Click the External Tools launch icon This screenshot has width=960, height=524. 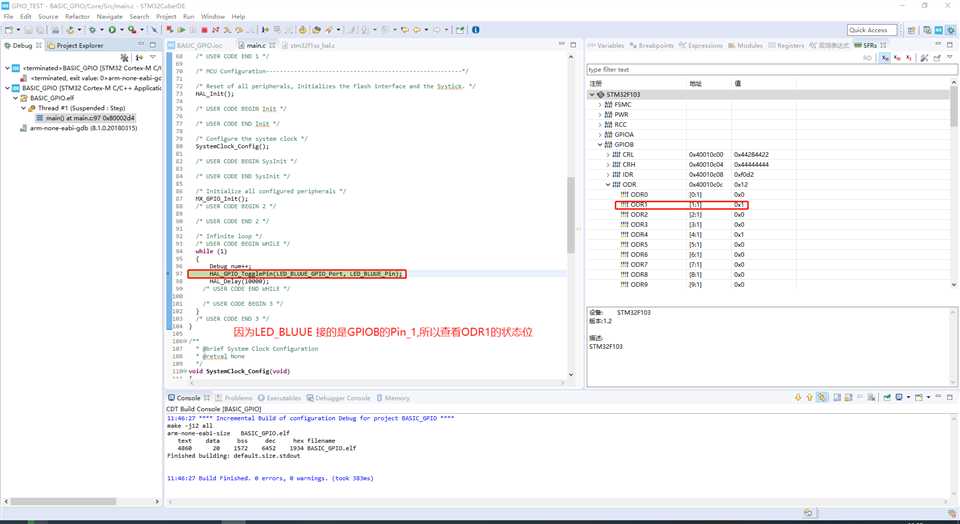(x=132, y=29)
